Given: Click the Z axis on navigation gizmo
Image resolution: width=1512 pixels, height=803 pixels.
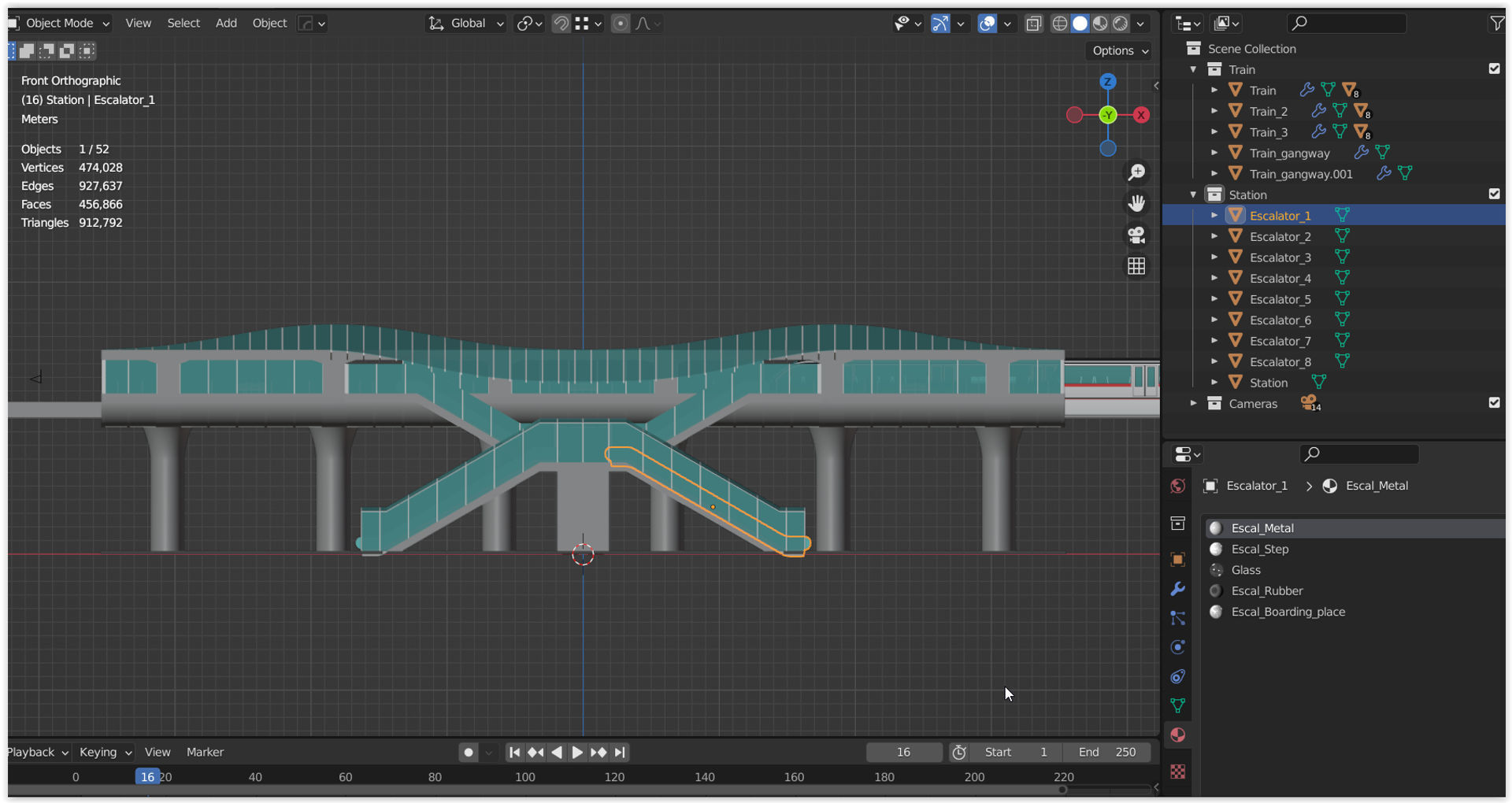Looking at the screenshot, I should [1108, 81].
